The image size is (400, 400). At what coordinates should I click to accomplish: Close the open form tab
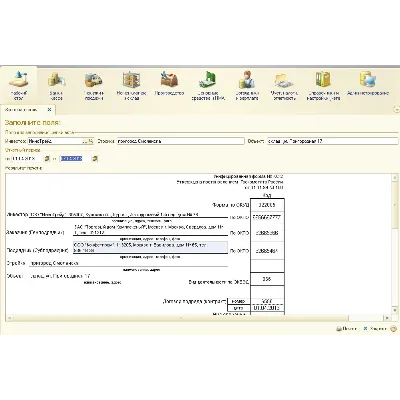point(49,109)
